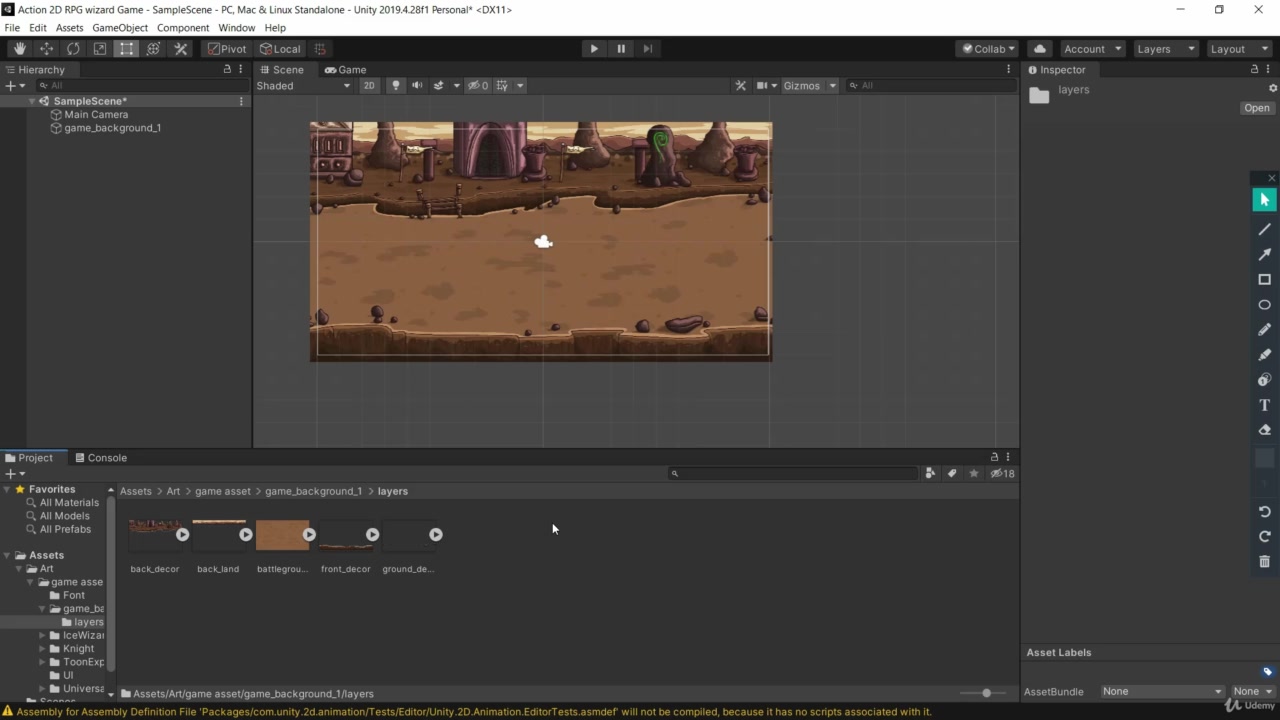Toggle scene view lighting
Screen dimensions: 1280x720
395,85
